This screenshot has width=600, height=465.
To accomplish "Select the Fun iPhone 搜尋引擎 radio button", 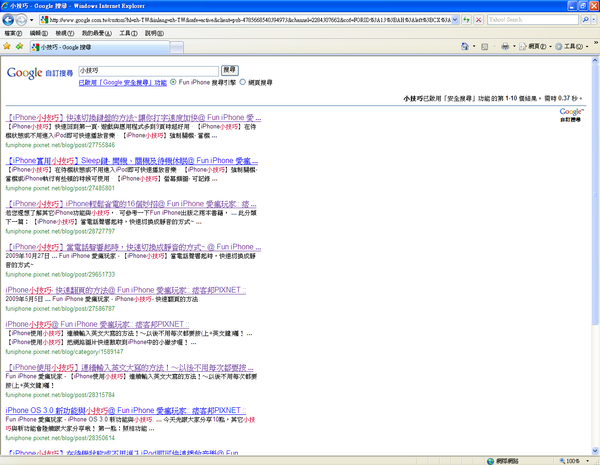I will 173,82.
